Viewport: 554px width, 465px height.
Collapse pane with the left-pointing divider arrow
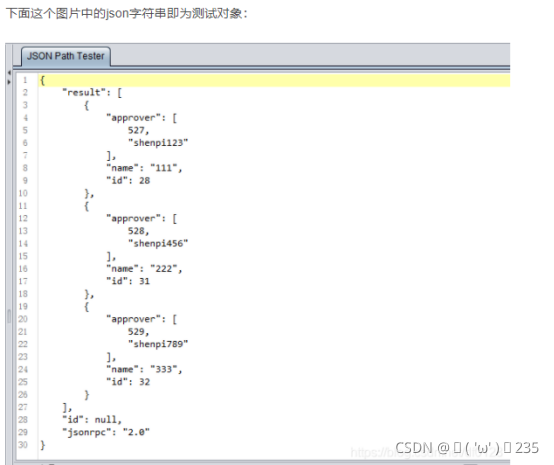pos(9,73)
